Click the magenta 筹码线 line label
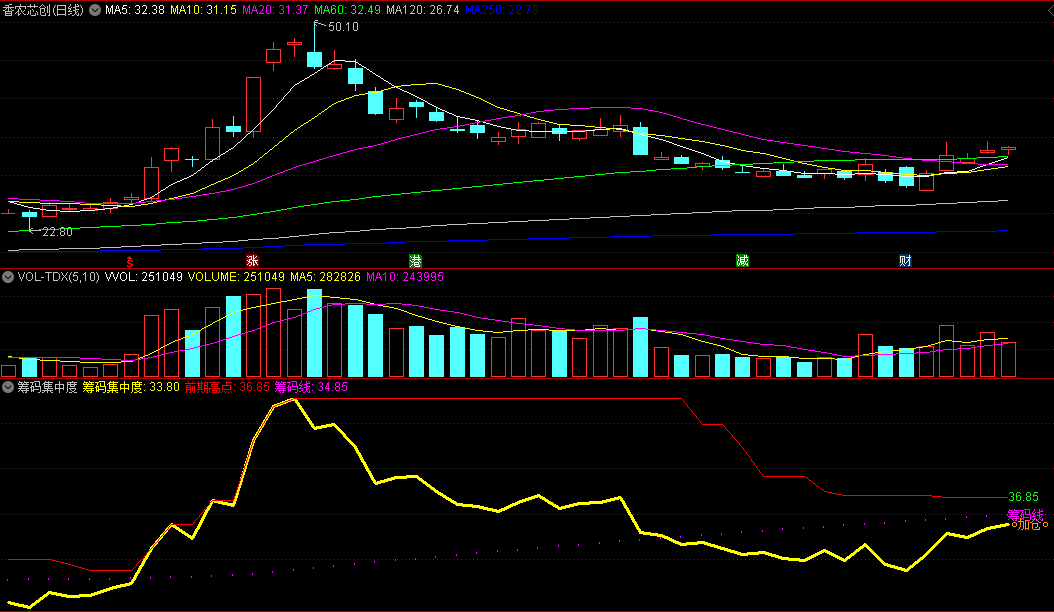 [1025, 515]
